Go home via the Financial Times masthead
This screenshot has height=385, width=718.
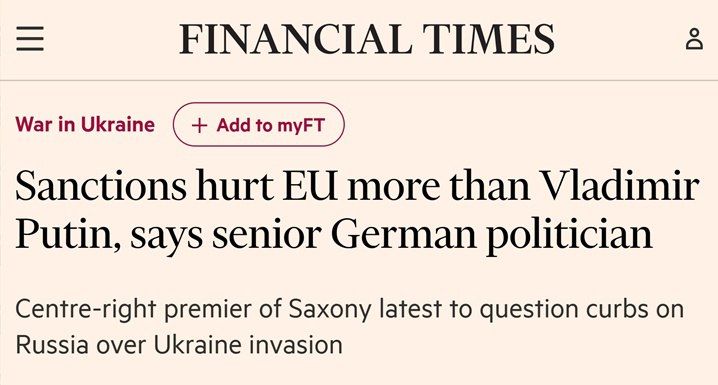point(367,39)
